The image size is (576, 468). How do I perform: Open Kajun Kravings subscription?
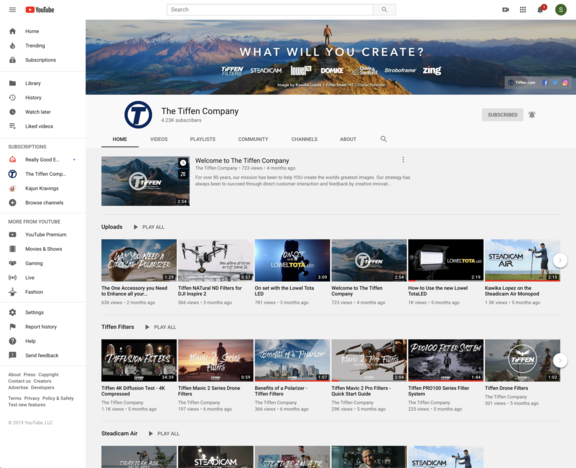pos(43,188)
